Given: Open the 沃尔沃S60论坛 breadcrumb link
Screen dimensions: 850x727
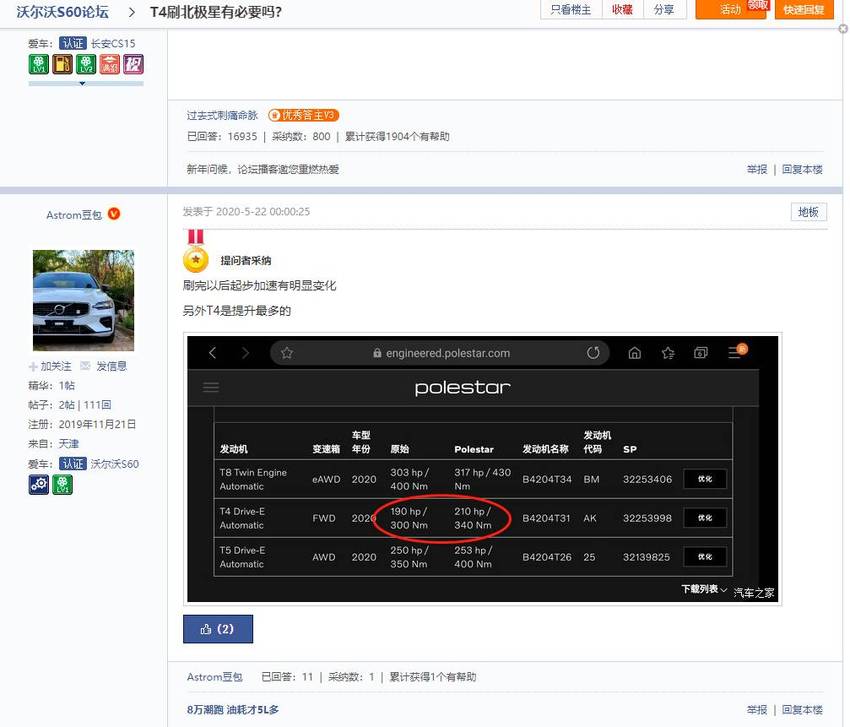Looking at the screenshot, I should tap(62, 11).
